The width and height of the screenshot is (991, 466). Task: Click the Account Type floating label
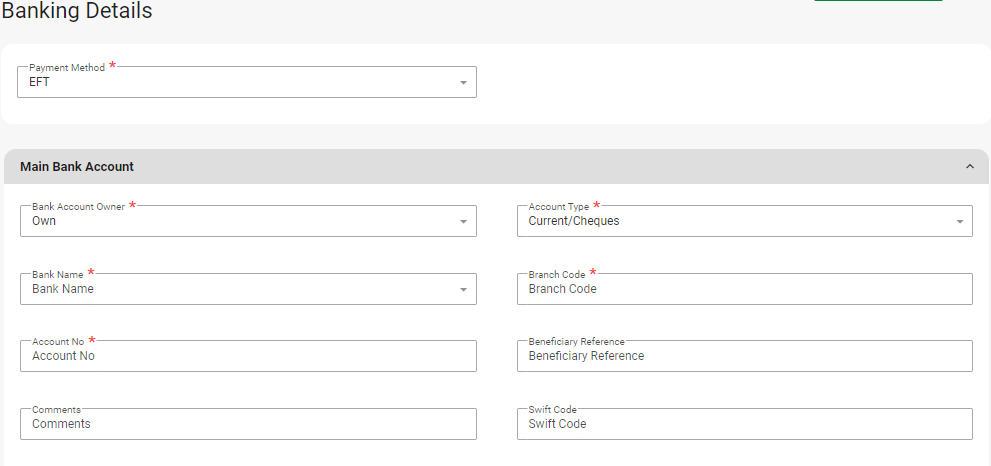pyautogui.click(x=557, y=207)
